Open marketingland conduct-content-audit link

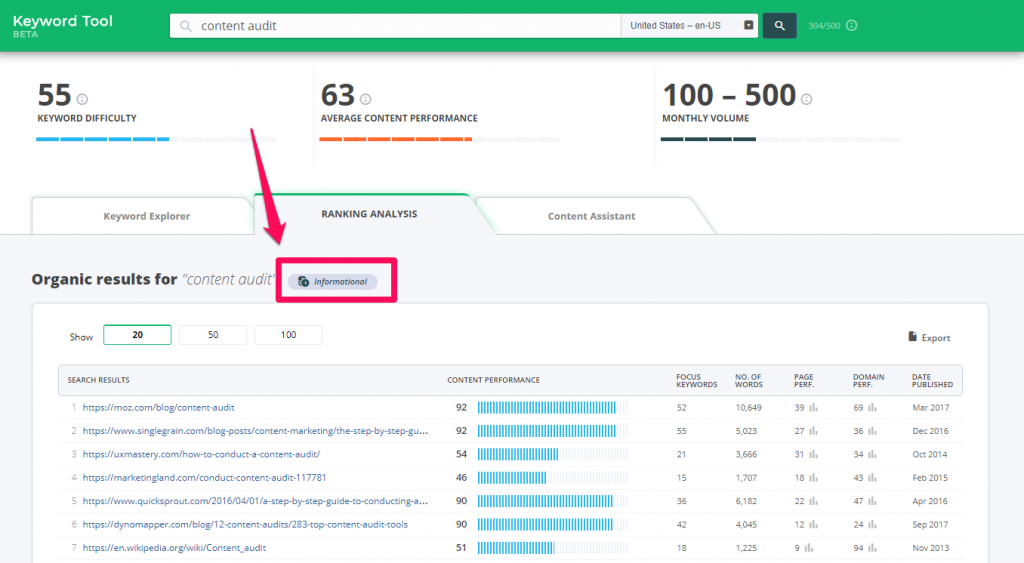coord(204,477)
